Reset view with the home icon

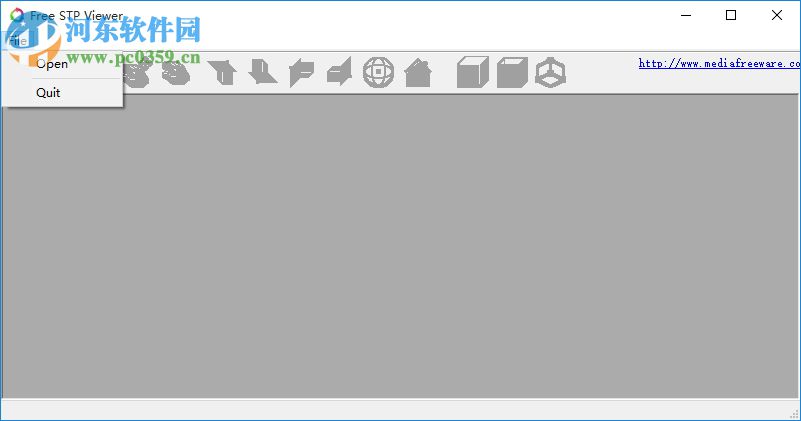418,73
